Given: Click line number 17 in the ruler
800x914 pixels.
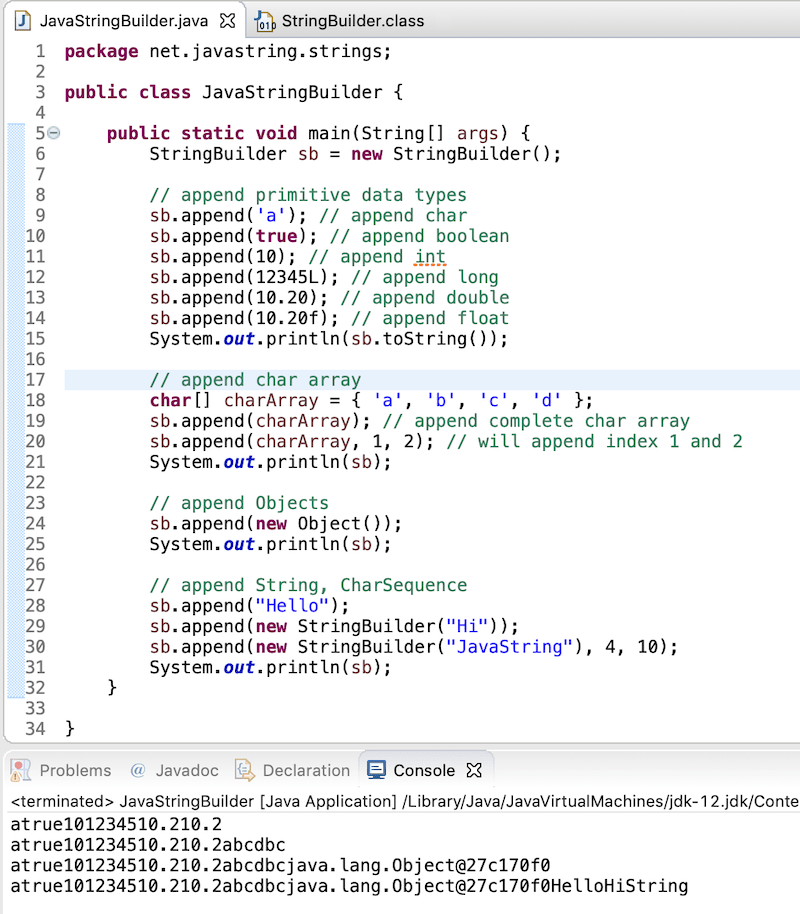Looking at the screenshot, I should click(35, 379).
